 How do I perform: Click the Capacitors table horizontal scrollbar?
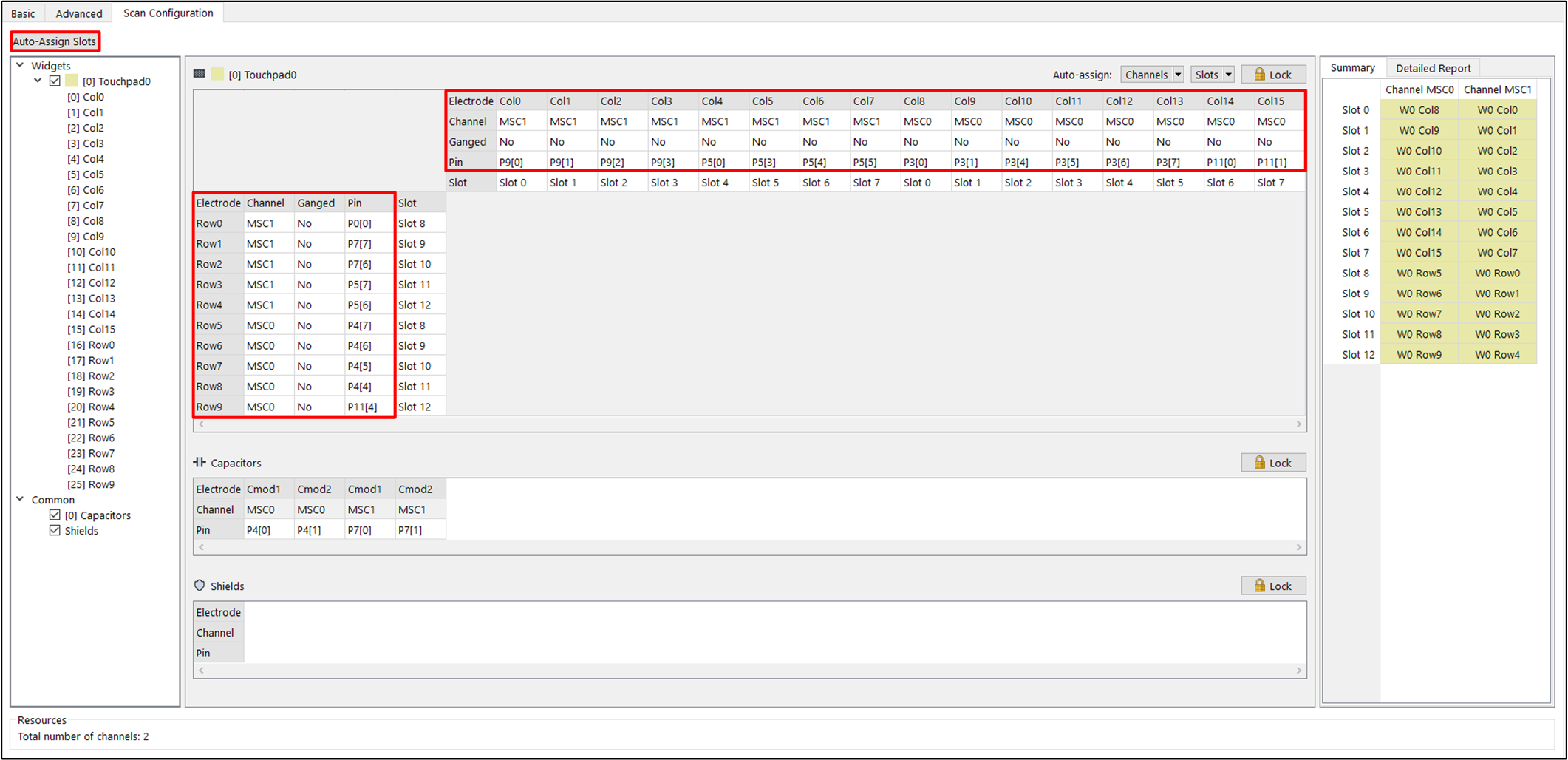pos(749,547)
